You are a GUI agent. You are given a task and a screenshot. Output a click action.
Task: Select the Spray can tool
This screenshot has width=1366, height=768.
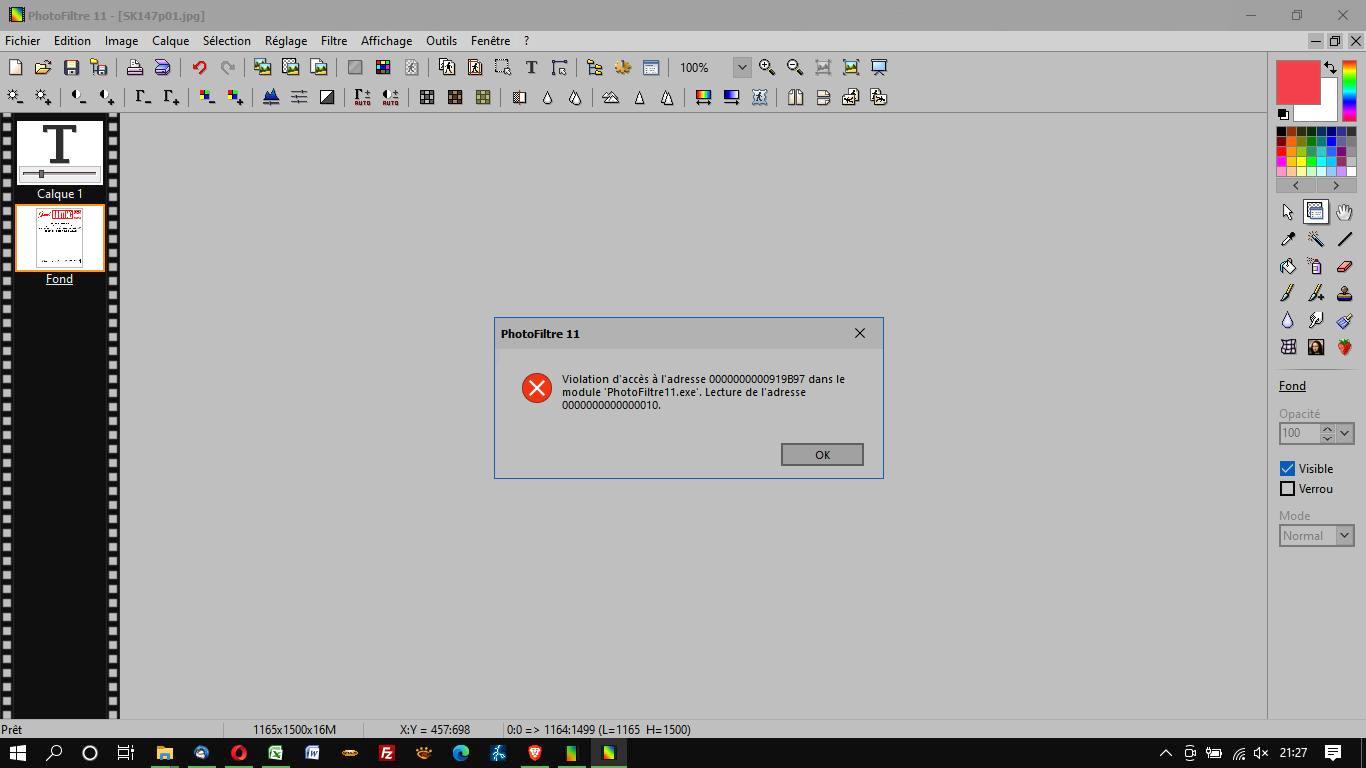pyautogui.click(x=1316, y=266)
